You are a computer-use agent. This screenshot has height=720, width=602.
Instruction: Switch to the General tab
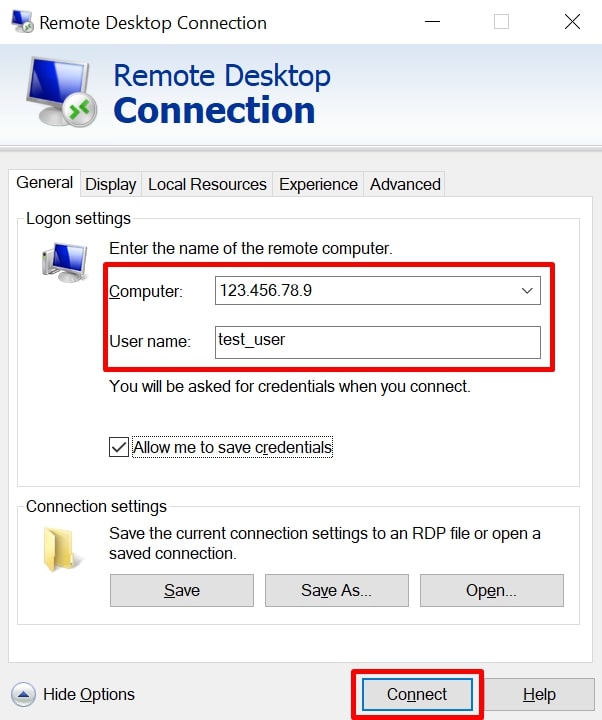pyautogui.click(x=45, y=183)
